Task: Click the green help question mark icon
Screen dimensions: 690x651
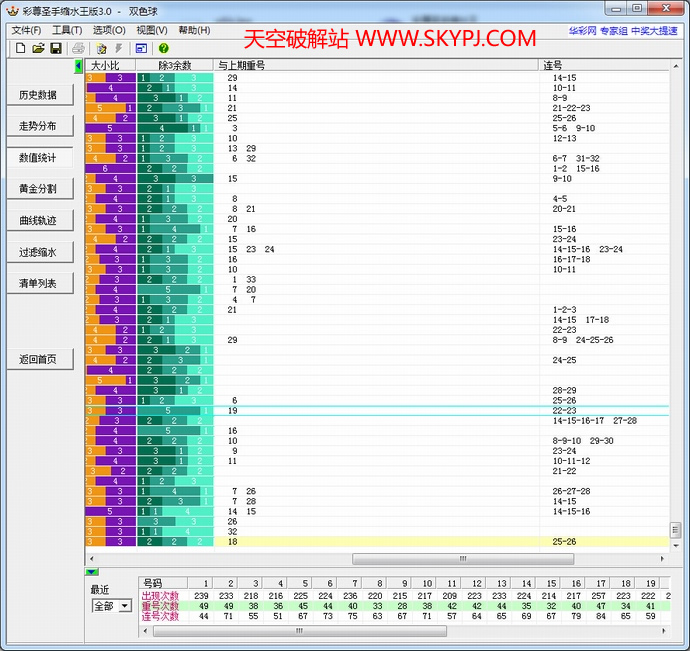Action: tap(164, 48)
